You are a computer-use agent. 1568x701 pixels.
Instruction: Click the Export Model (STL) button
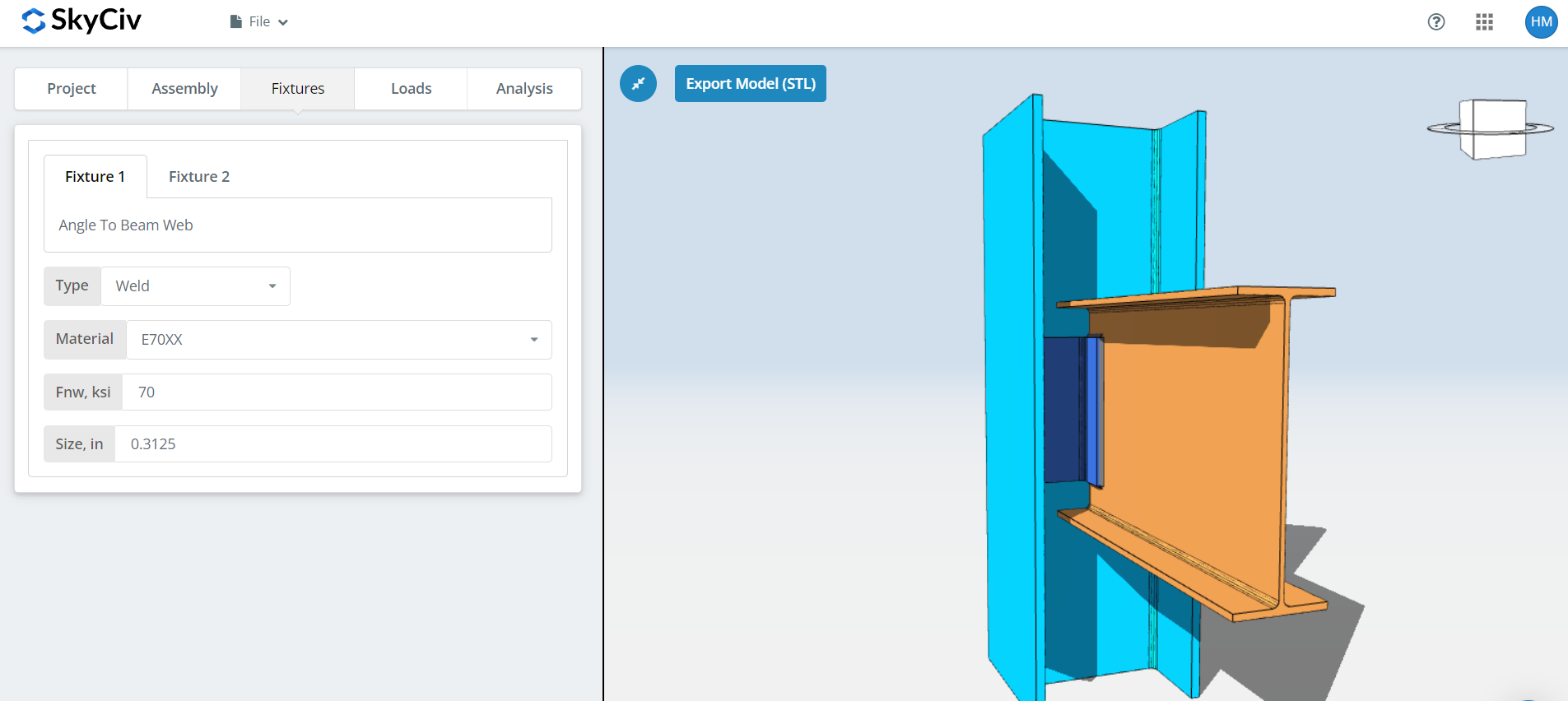click(750, 84)
